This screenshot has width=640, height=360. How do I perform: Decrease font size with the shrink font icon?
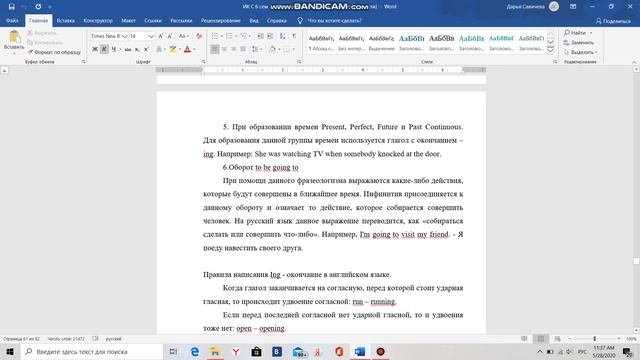170,36
